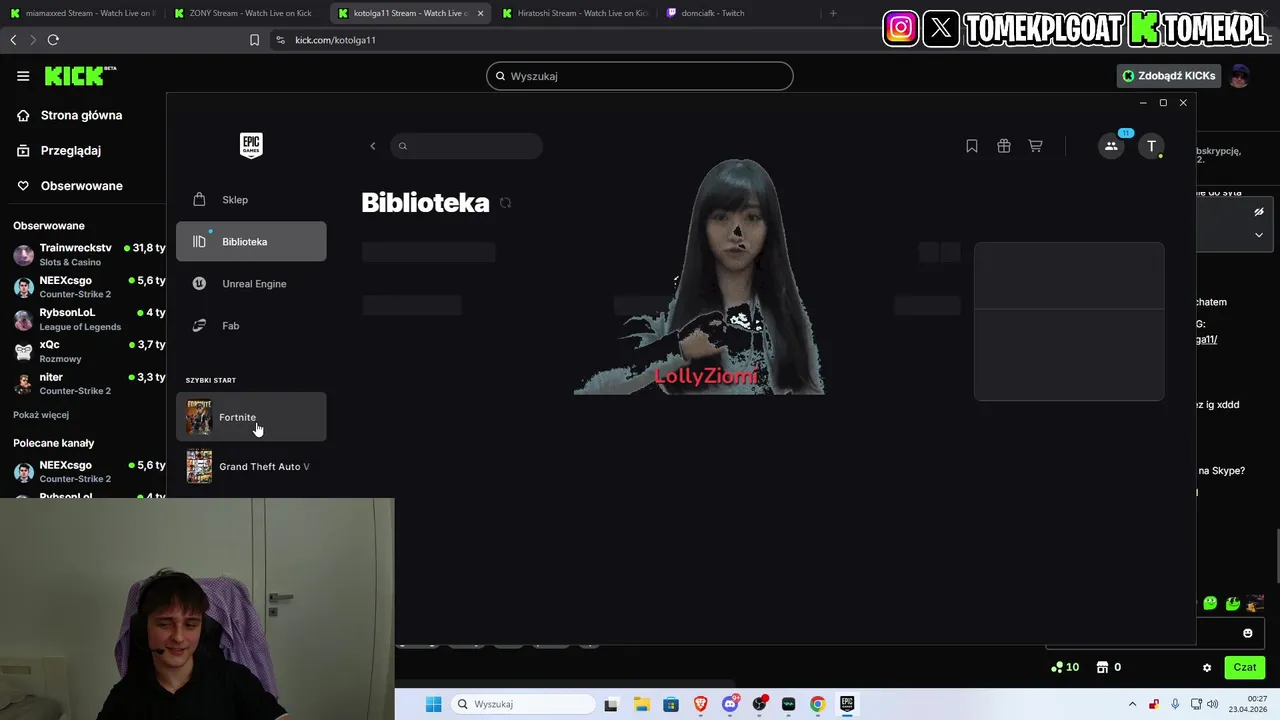1280x720 pixels.
Task: Select Biblioteka in Epic launcher sidebar
Action: (x=251, y=241)
